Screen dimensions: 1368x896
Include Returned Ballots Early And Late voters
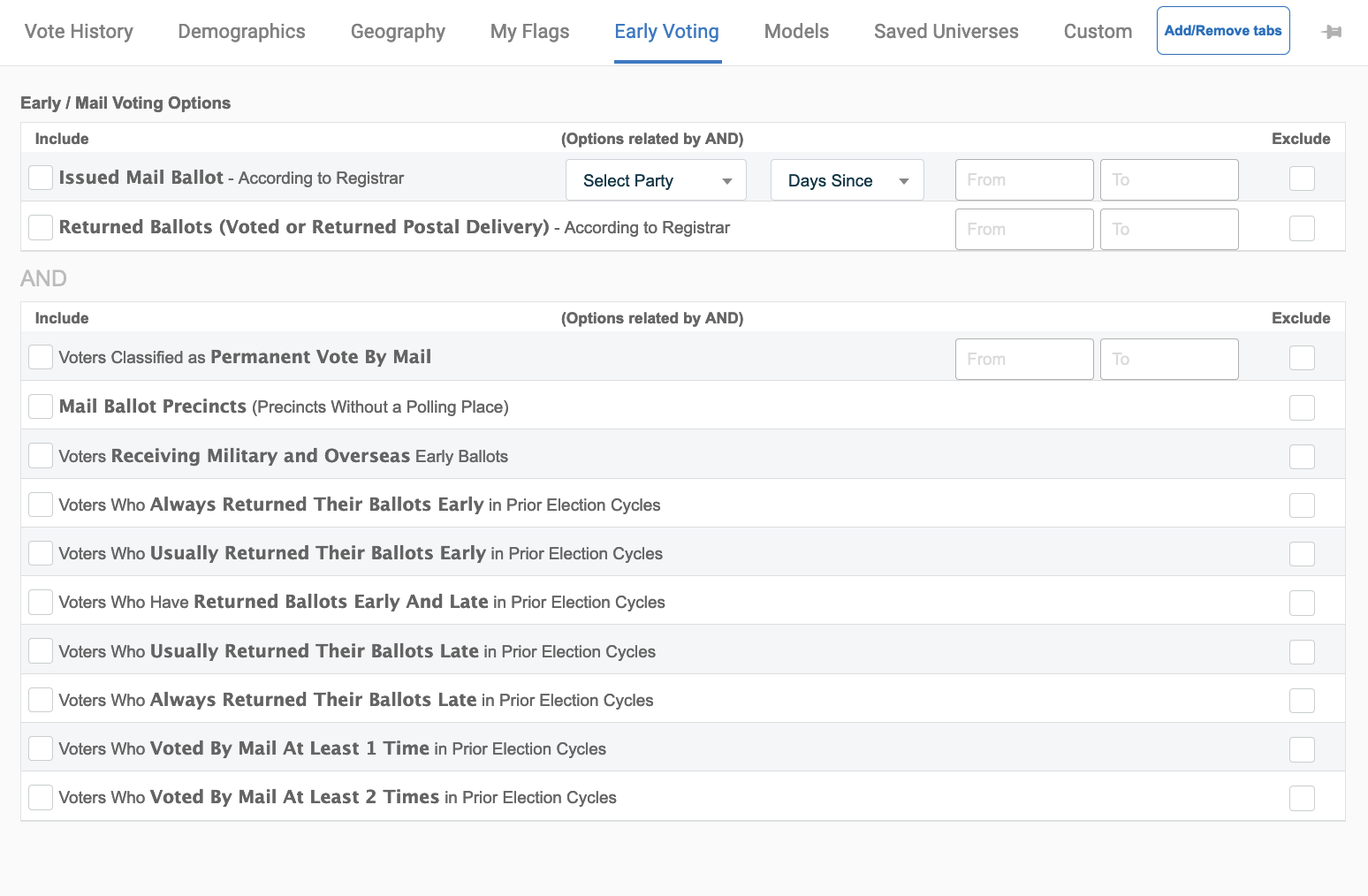coord(41,602)
